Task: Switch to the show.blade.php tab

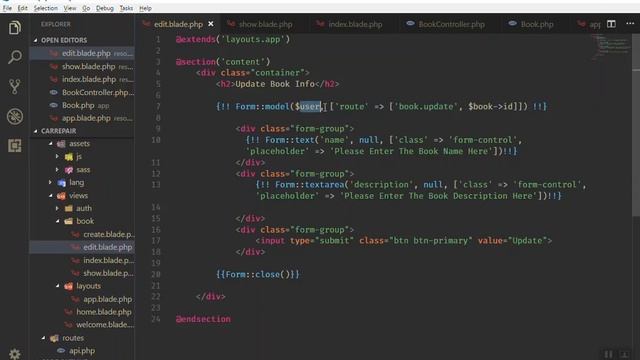Action: click(265, 24)
